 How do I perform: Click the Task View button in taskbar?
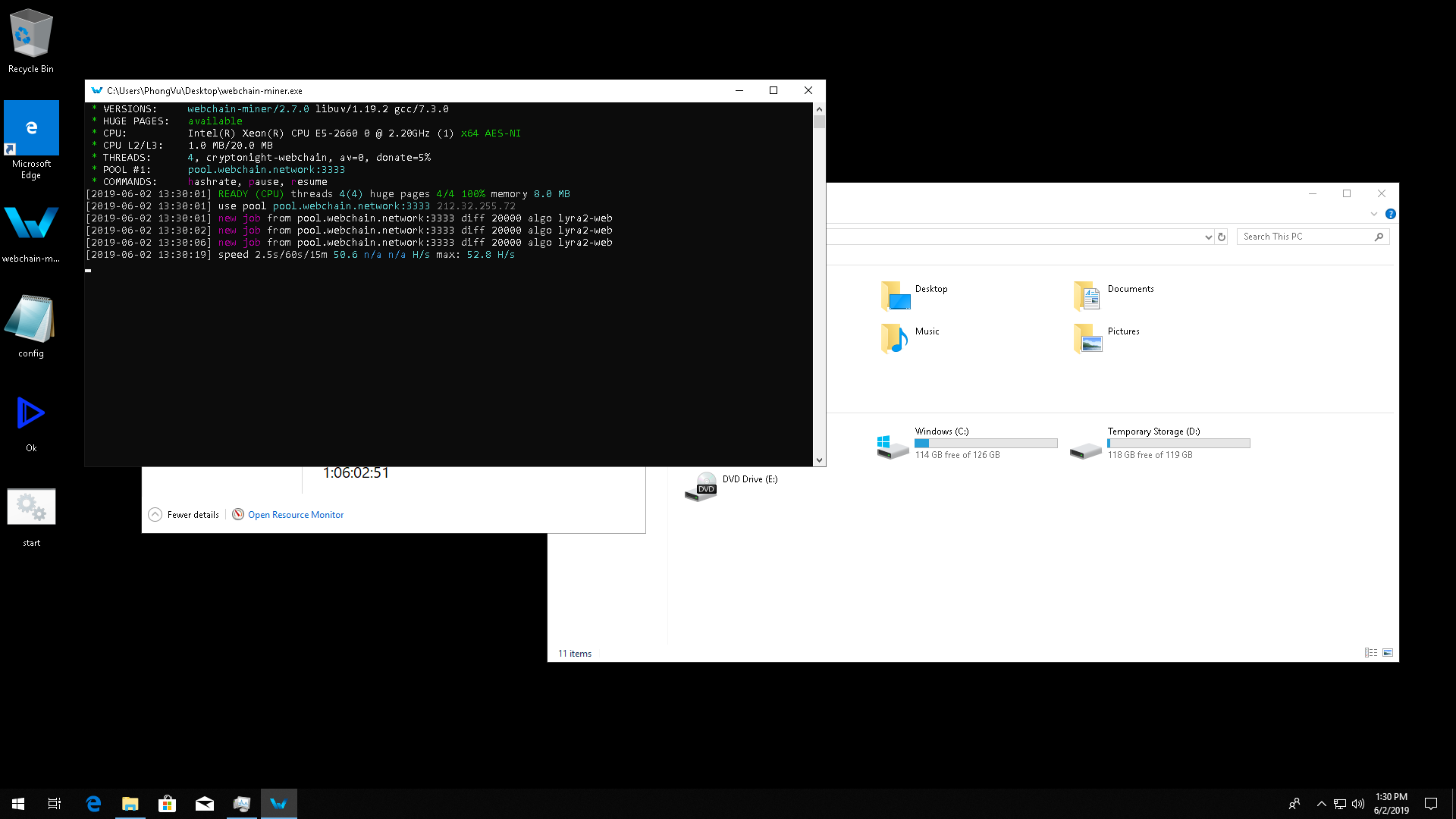coord(54,803)
